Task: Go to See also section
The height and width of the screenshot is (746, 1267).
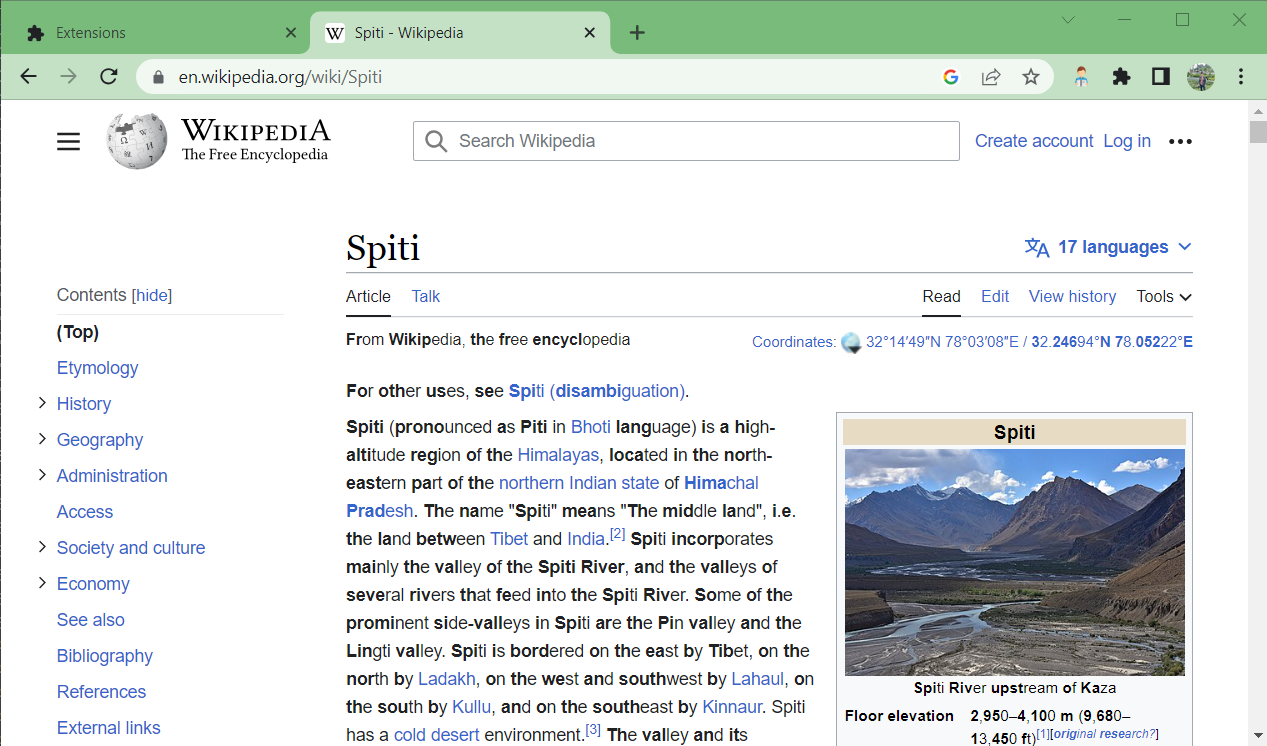Action: click(91, 620)
